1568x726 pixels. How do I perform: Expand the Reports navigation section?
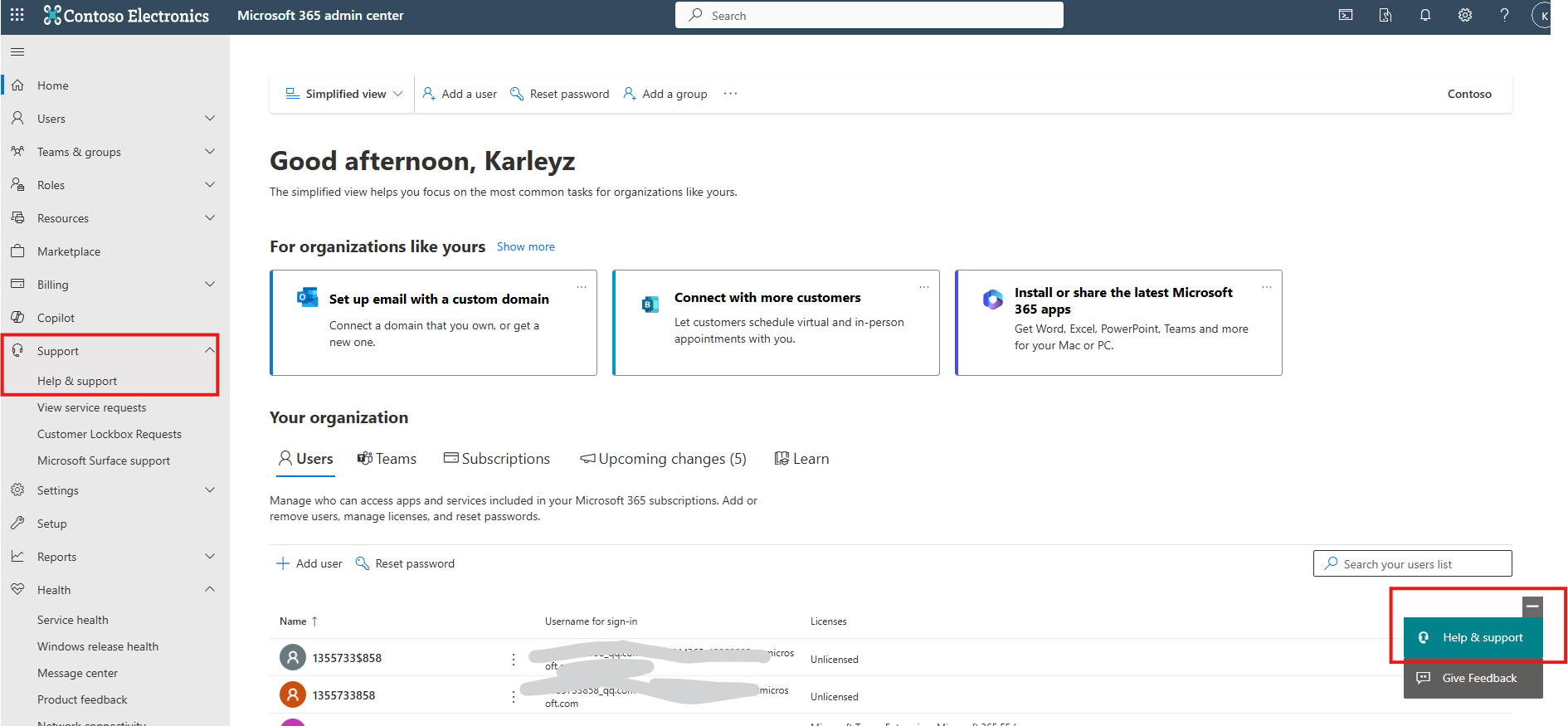[x=210, y=557]
